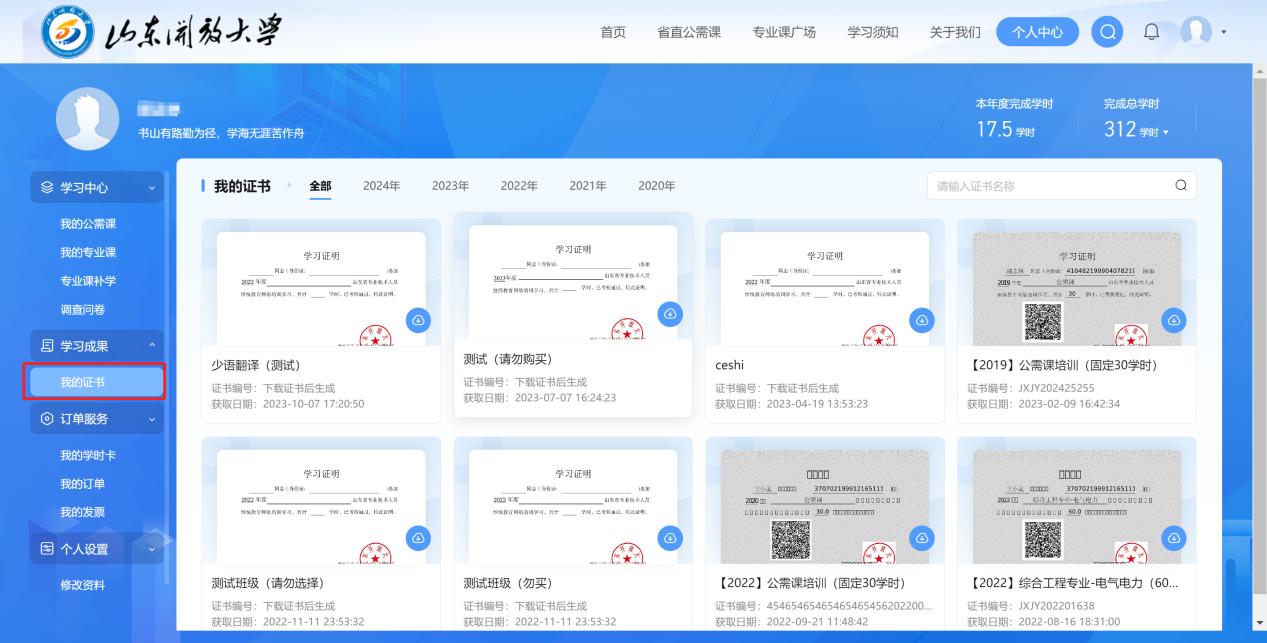Download the ceshi certificate
The width and height of the screenshot is (1267, 643).
(922, 320)
